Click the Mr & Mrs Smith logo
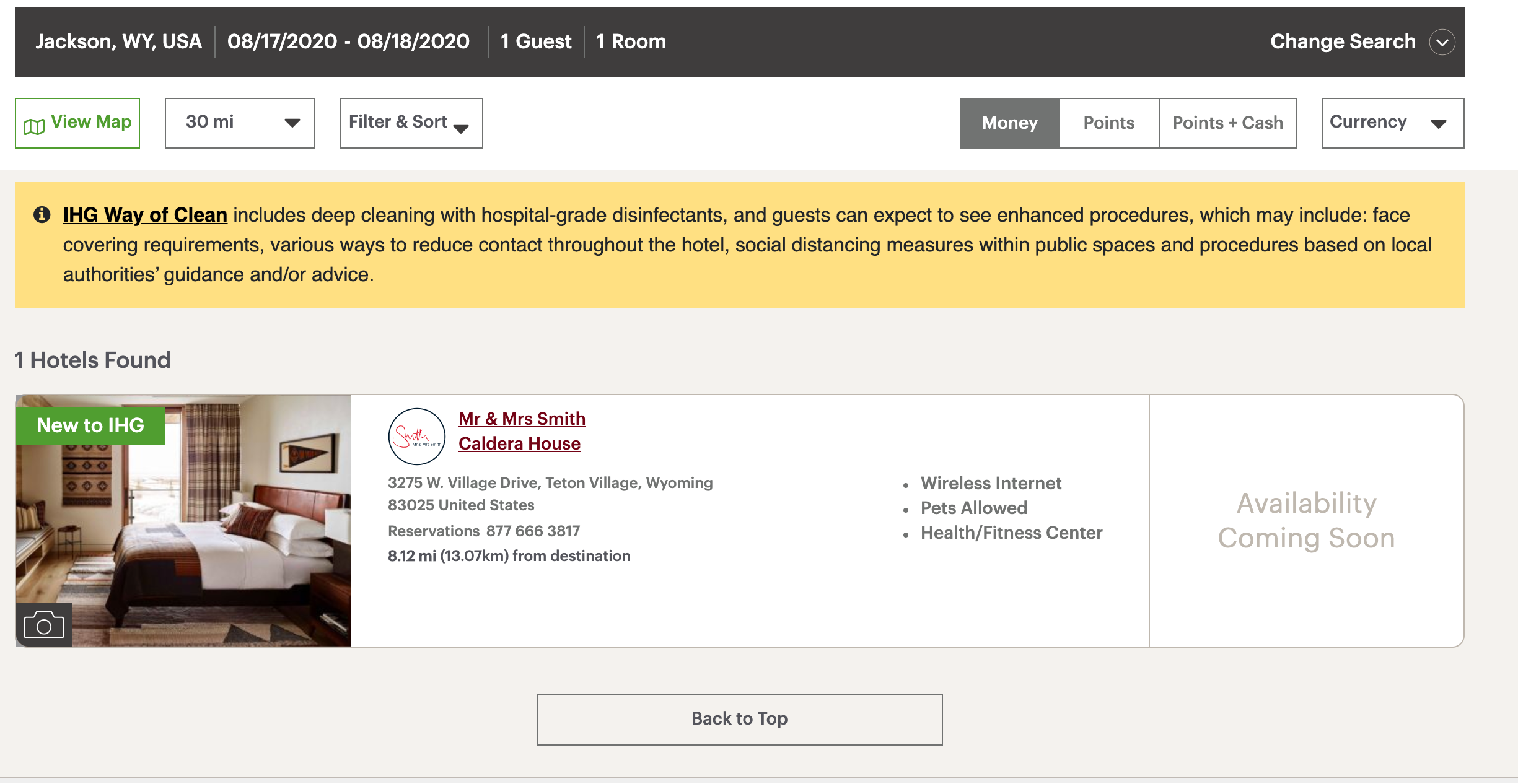1518x784 pixels. tap(416, 436)
